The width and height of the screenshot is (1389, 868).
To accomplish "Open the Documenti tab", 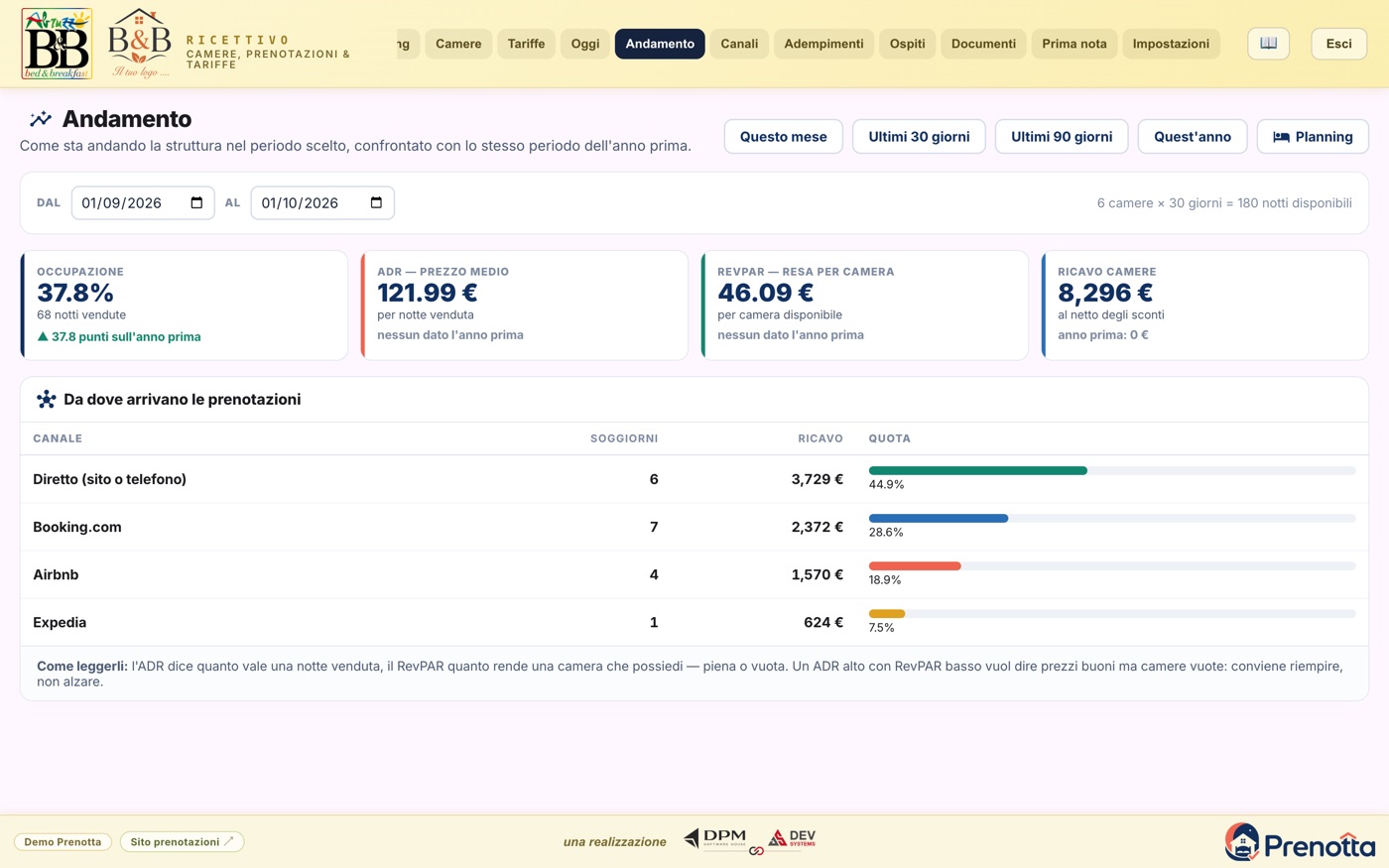I will [983, 44].
